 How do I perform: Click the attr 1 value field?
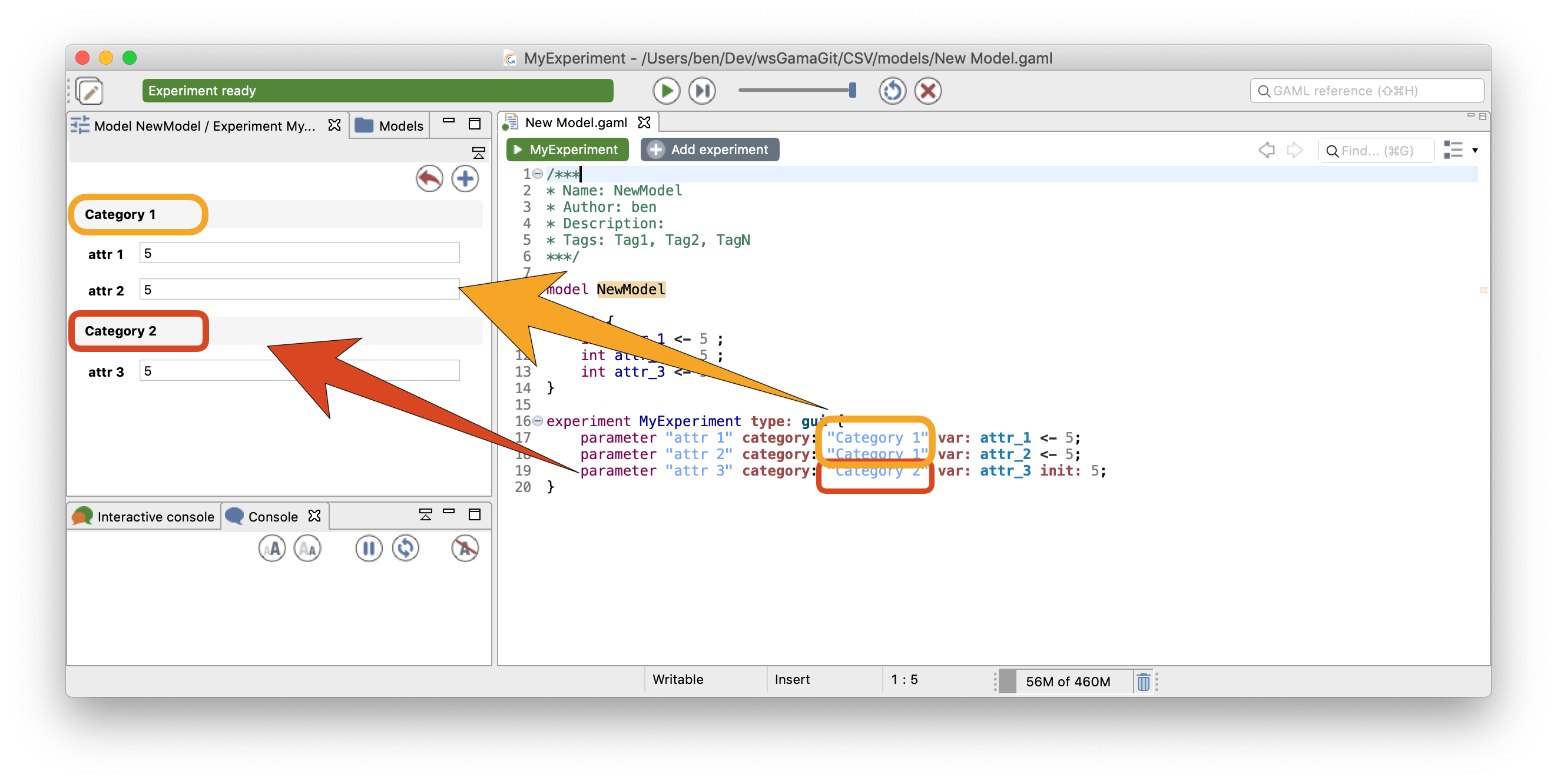pyautogui.click(x=299, y=253)
